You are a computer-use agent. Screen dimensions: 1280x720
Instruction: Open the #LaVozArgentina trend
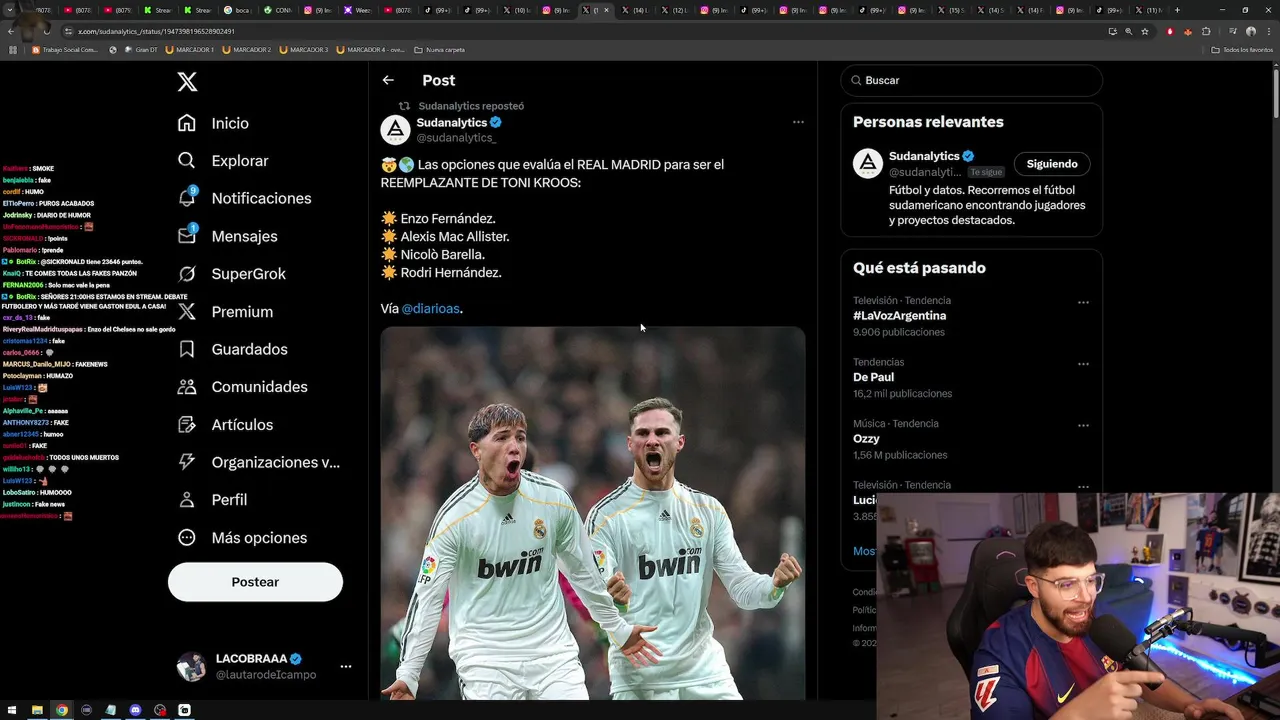900,316
